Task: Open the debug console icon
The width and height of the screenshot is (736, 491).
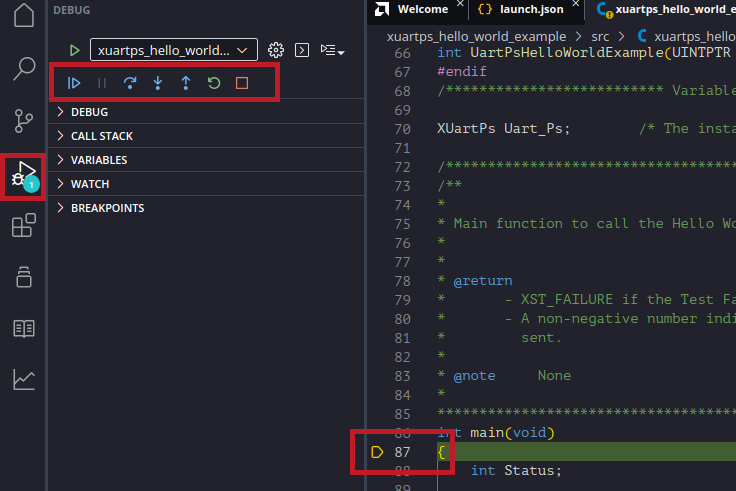Action: click(x=302, y=50)
